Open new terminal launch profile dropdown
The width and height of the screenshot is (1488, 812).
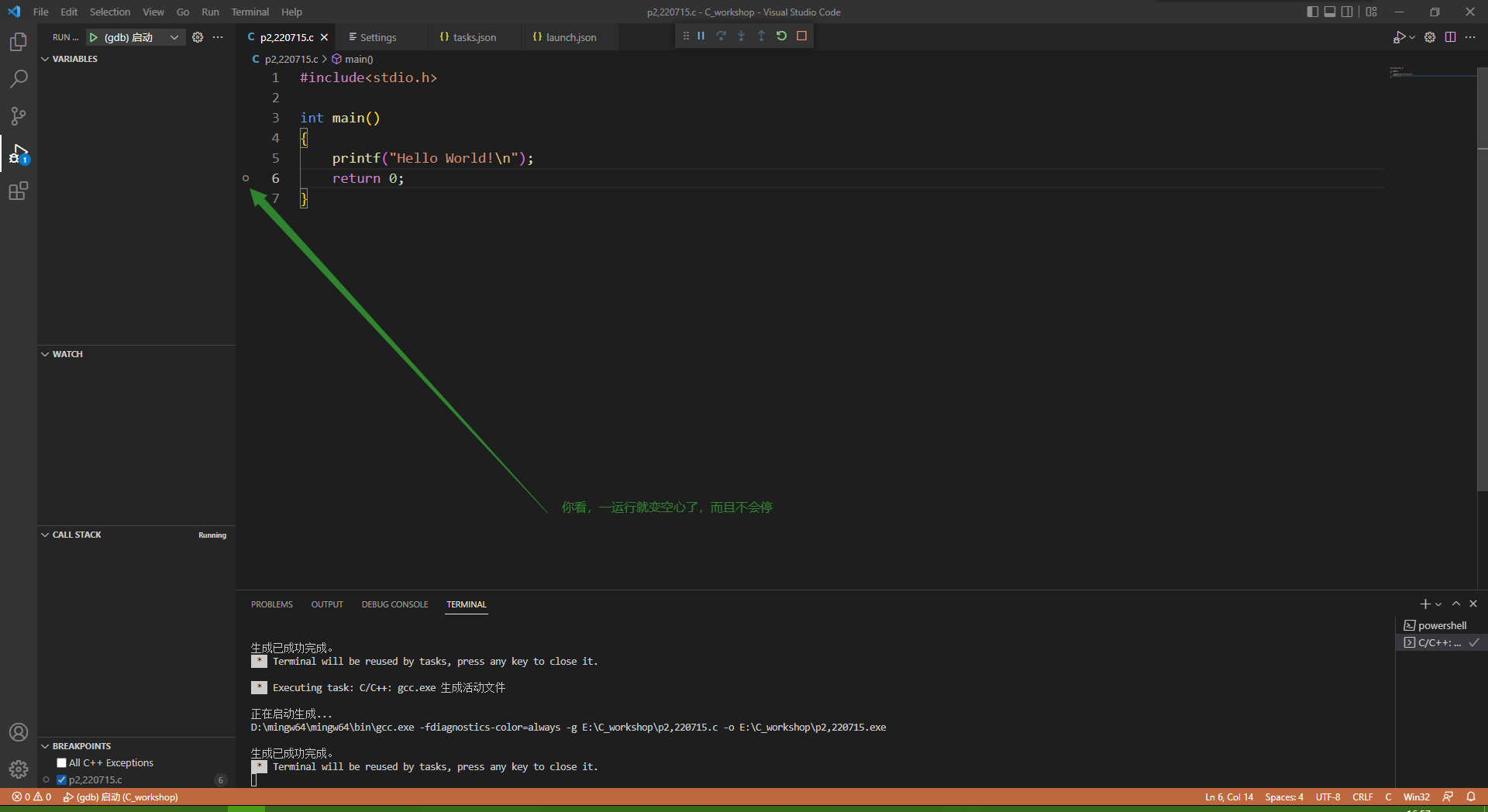tap(1438, 604)
